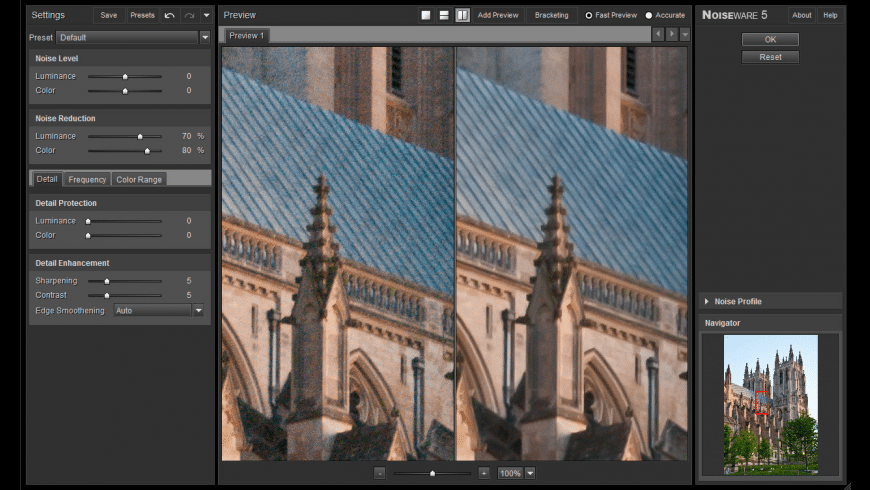The height and width of the screenshot is (490, 870).
Task: Select horizontal split preview layout icon
Action: (444, 15)
